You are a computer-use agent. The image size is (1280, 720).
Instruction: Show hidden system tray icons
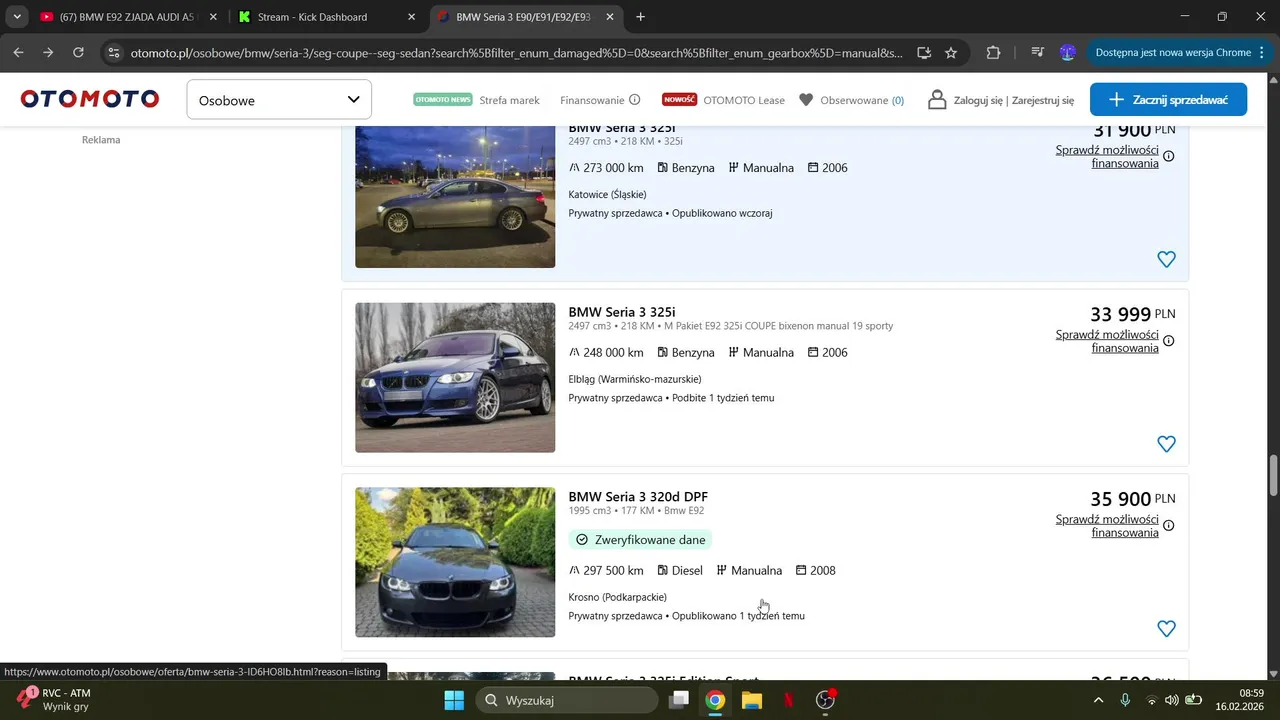coord(1098,700)
